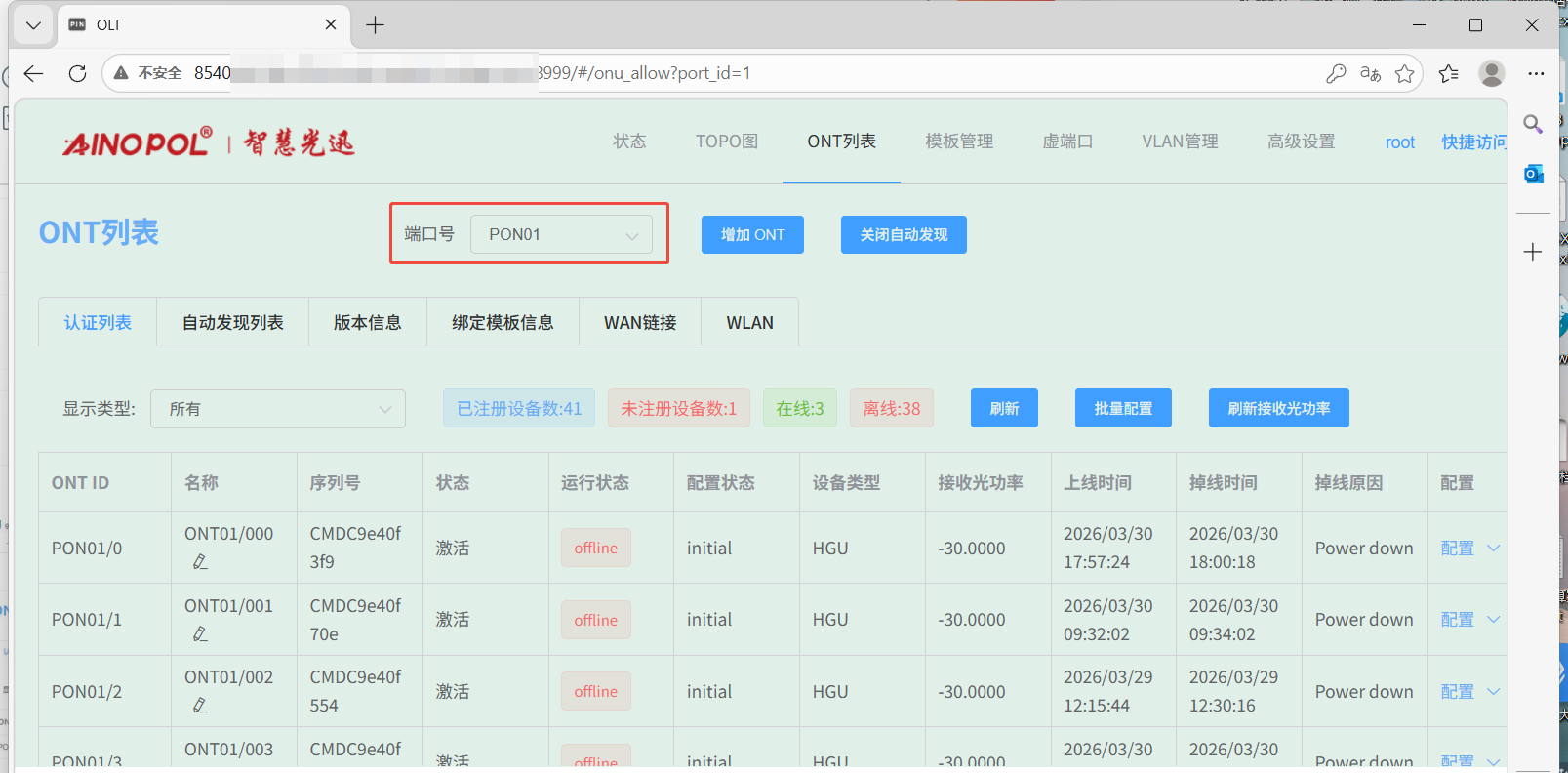Image resolution: width=1568 pixels, height=773 pixels.
Task: Reload the page with browser refresh icon
Action: [x=78, y=73]
